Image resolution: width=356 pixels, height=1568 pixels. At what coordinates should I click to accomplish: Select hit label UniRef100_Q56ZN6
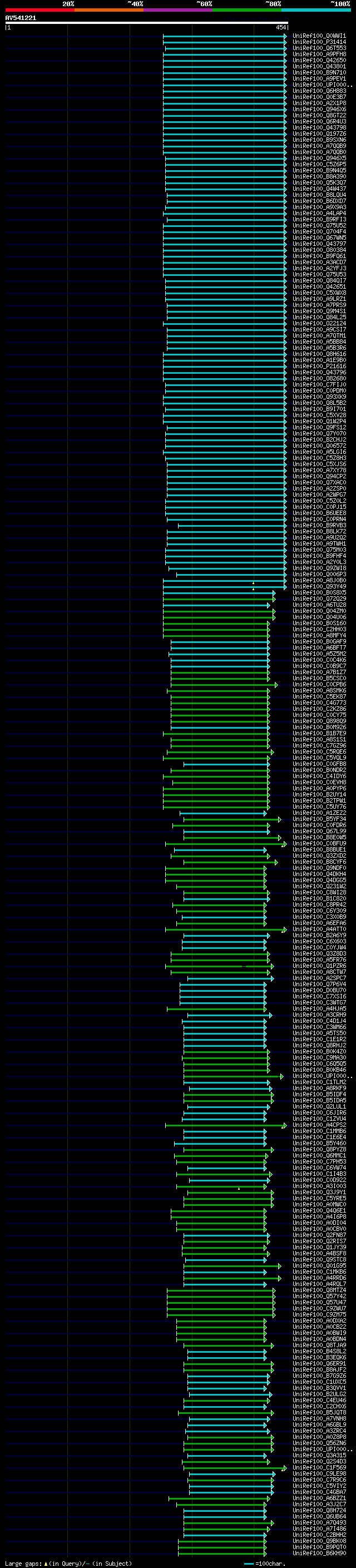tap(319, 1443)
